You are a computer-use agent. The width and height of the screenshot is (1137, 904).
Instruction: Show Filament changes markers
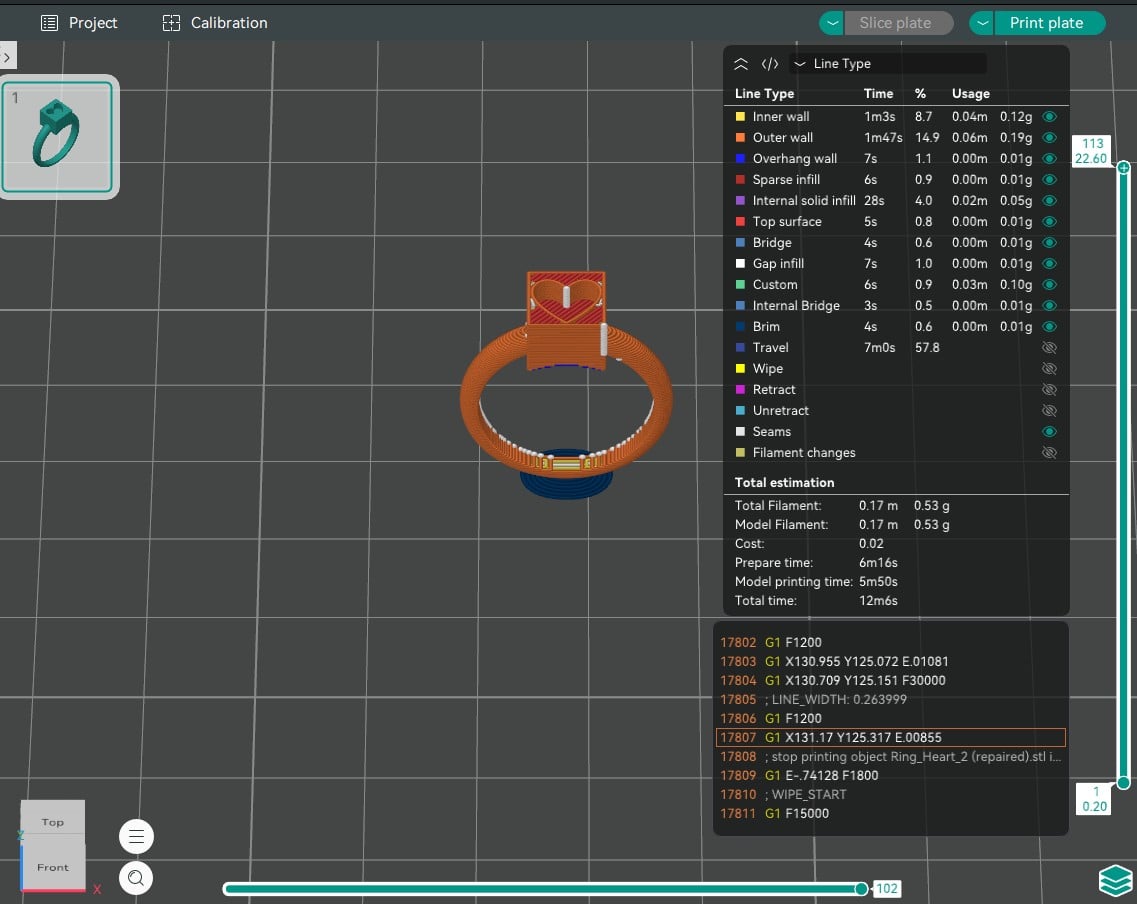click(x=1049, y=453)
